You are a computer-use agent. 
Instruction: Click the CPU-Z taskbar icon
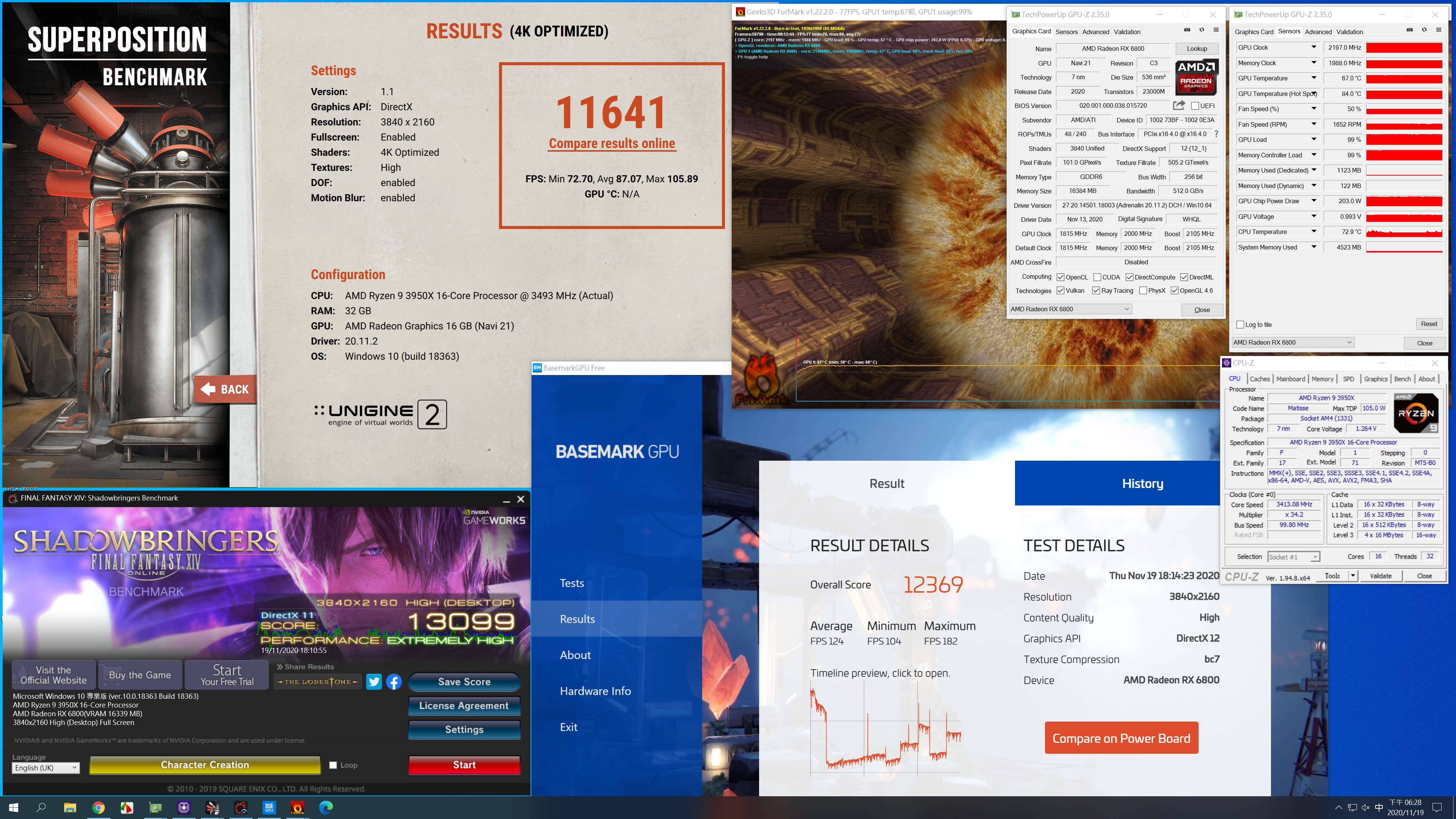pyautogui.click(x=184, y=808)
